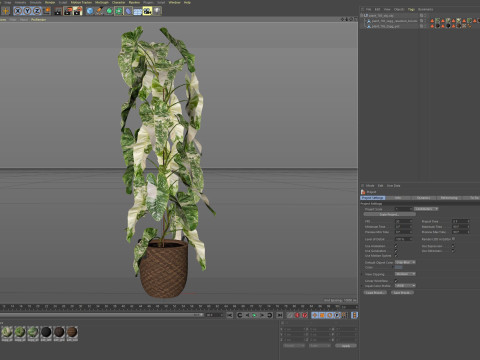Add a Cube primitive from toolbar

pyautogui.click(x=90, y=11)
